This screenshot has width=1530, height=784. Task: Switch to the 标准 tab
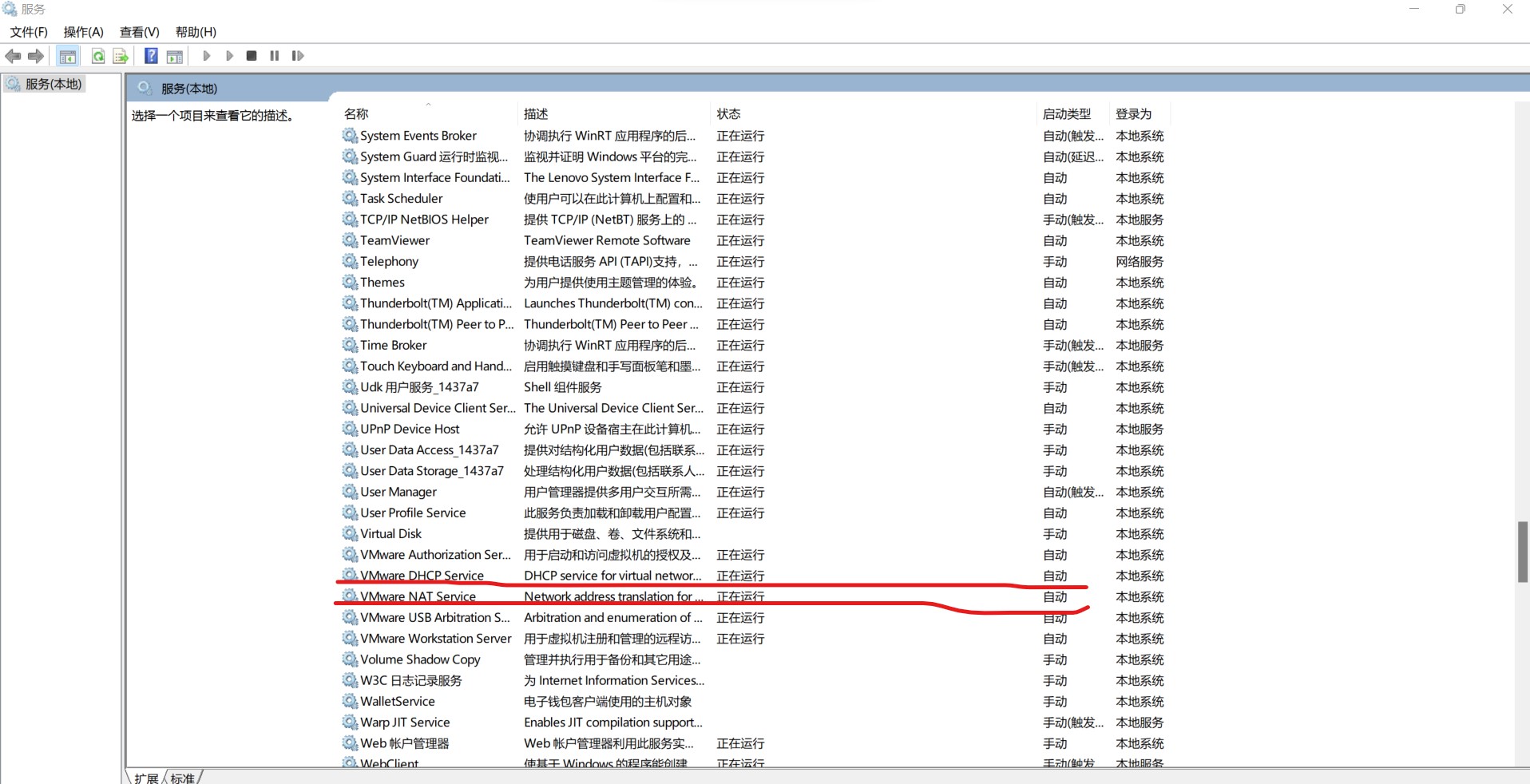[x=182, y=778]
